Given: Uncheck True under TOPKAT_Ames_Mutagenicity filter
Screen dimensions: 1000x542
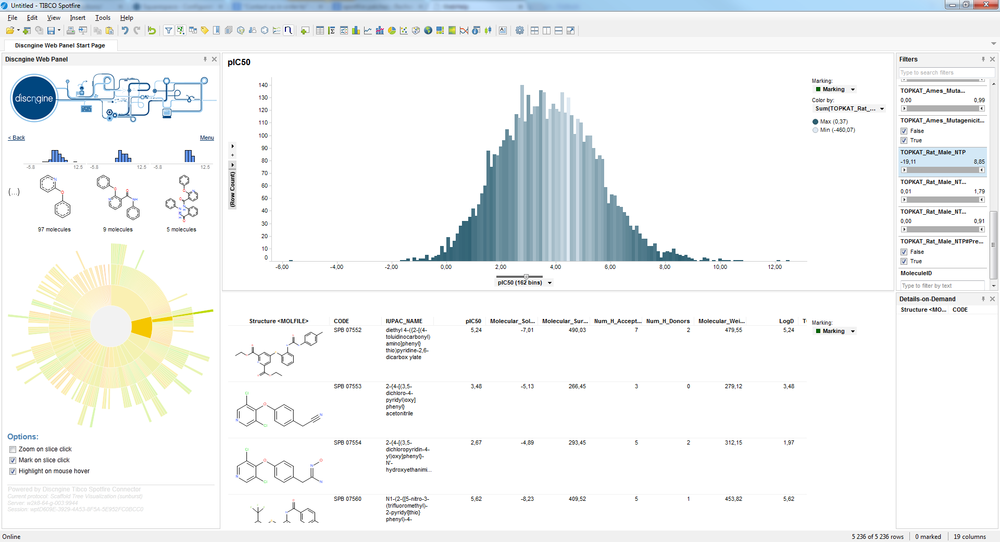Looking at the screenshot, I should pyautogui.click(x=904, y=140).
